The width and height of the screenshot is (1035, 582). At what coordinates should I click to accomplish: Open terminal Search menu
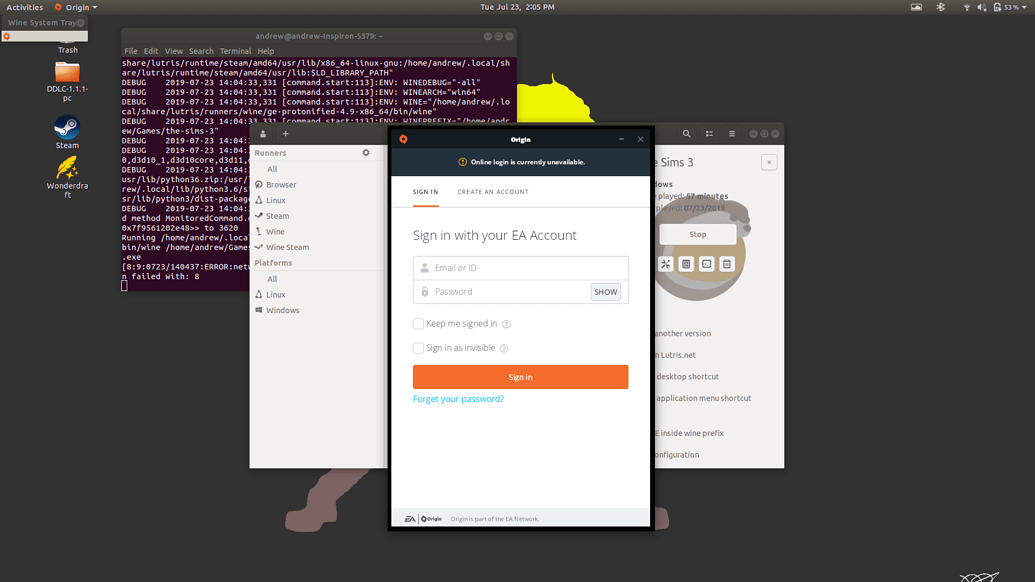[201, 51]
